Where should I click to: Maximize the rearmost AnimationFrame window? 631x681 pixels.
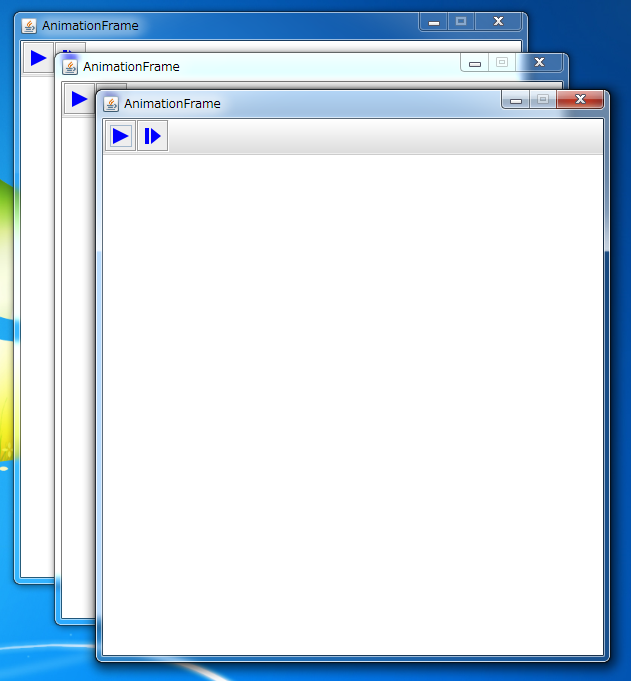pyautogui.click(x=461, y=21)
